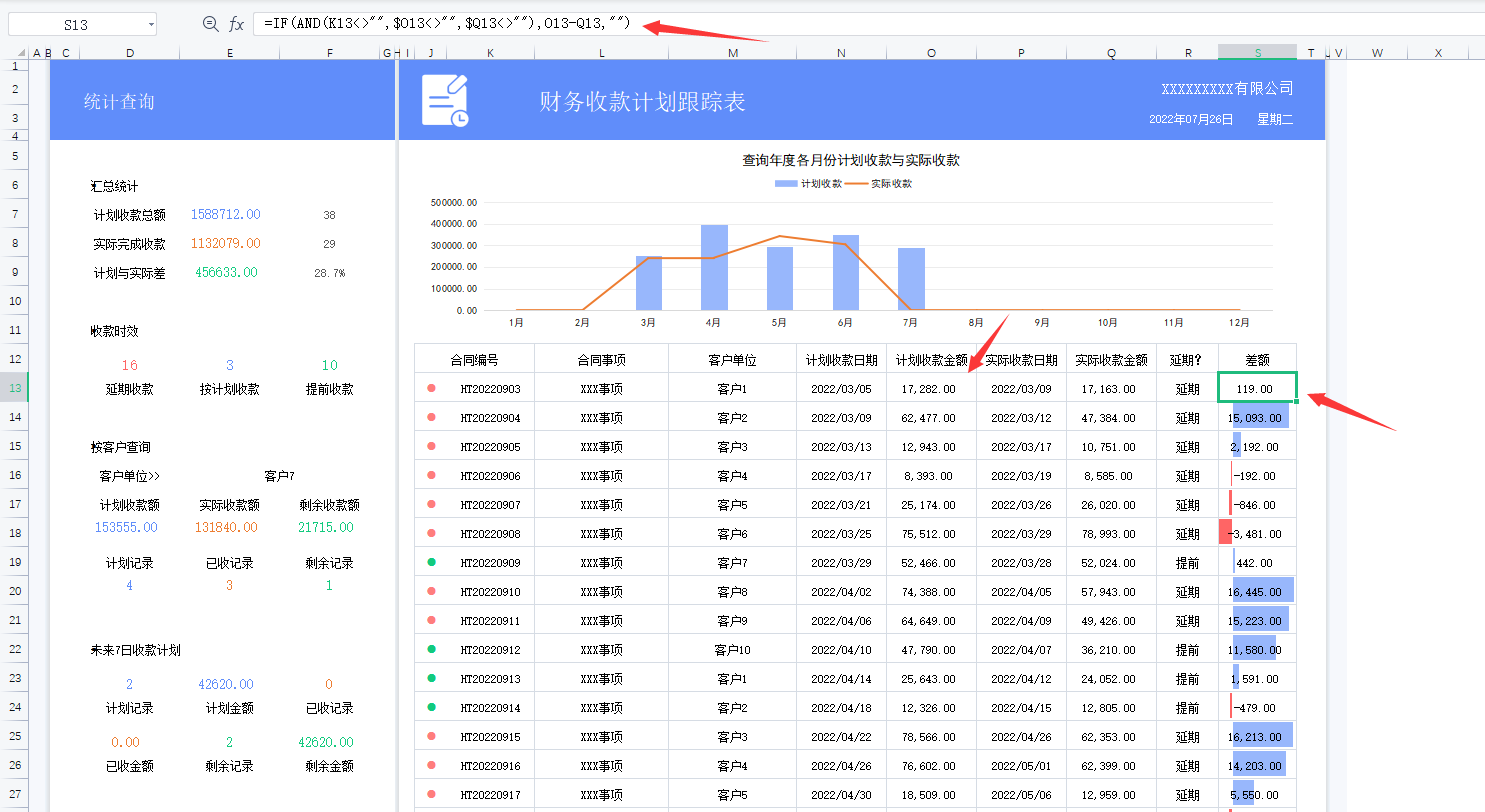Click the 计划收款总额 value 1588712.00
The image size is (1485, 812).
[x=226, y=214]
